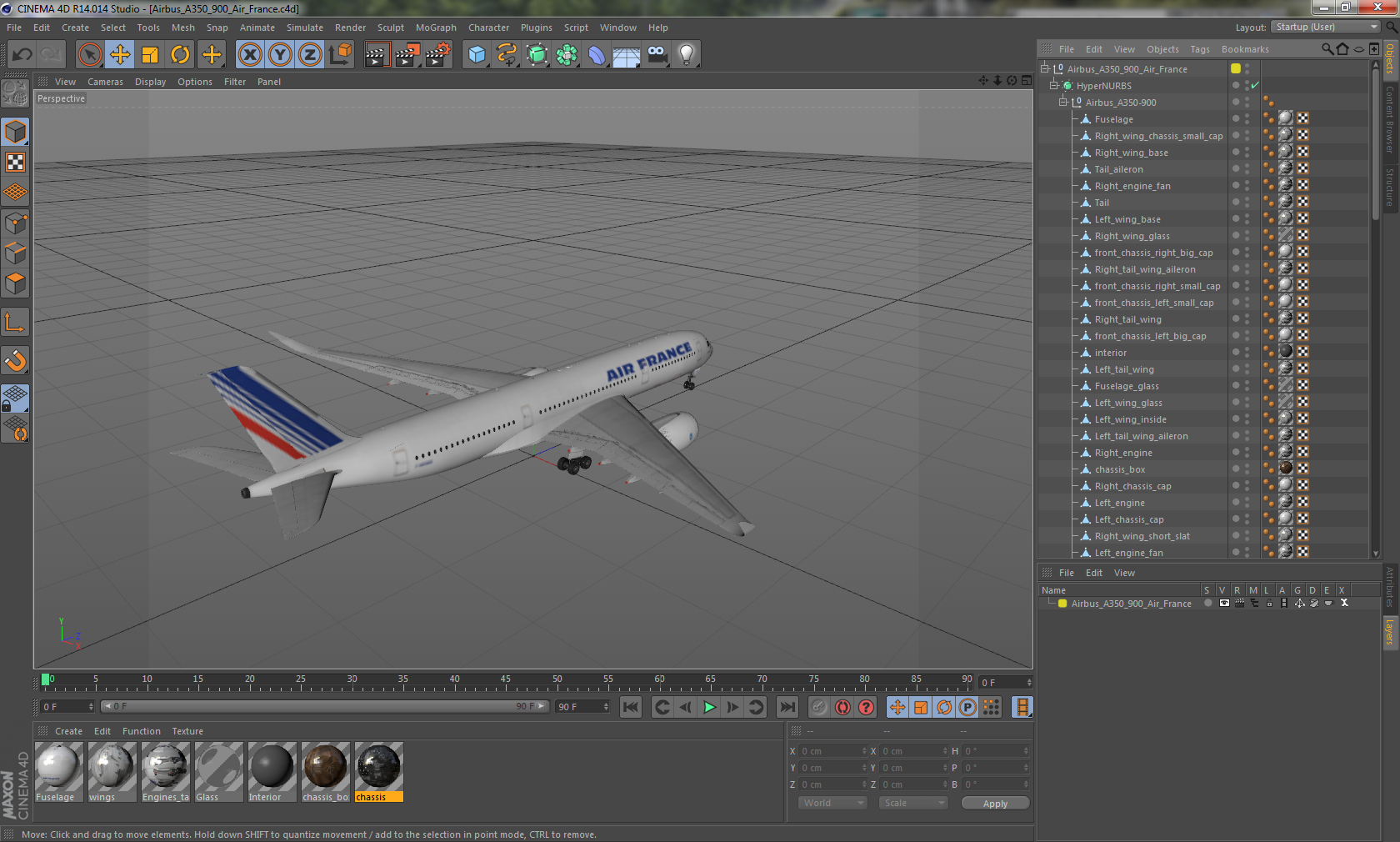Render the active view
The width and height of the screenshot is (1400, 842).
click(377, 55)
